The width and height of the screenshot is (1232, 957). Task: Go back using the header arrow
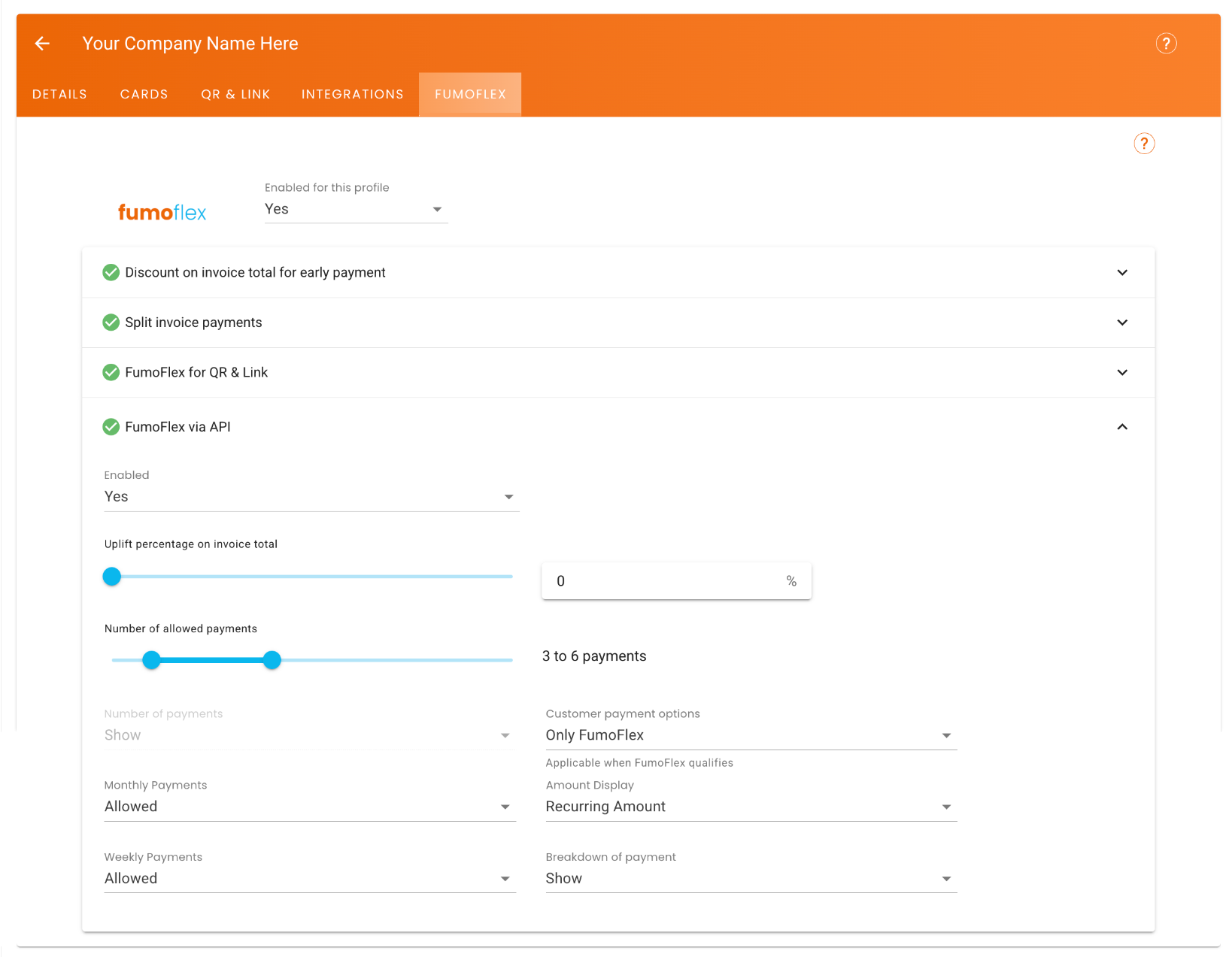coord(42,44)
